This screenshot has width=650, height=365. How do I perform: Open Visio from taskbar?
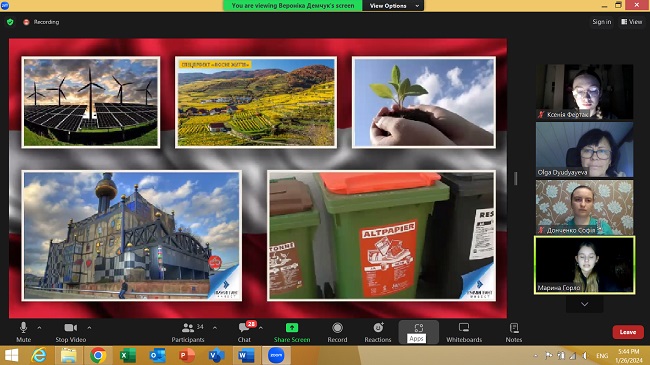pos(216,355)
